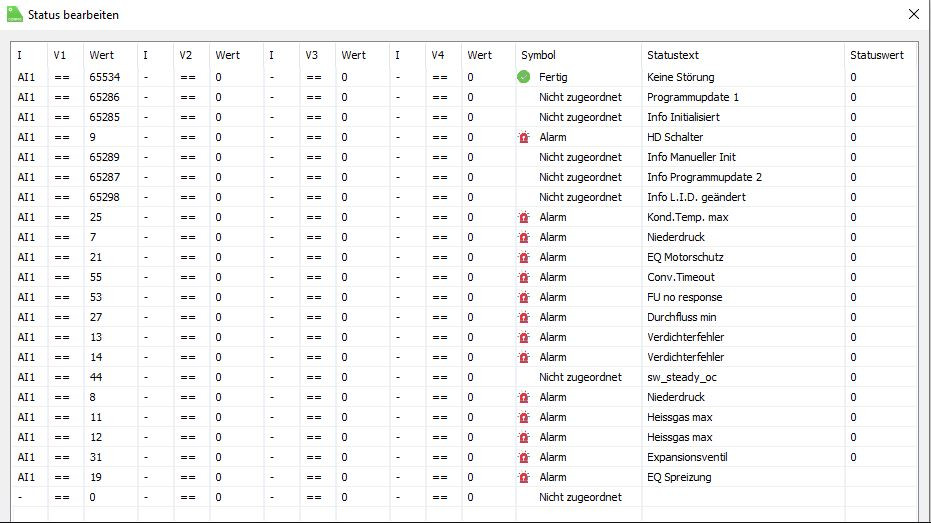
Task: Click alarm icon in Kond.Temp. max row
Action: point(524,218)
